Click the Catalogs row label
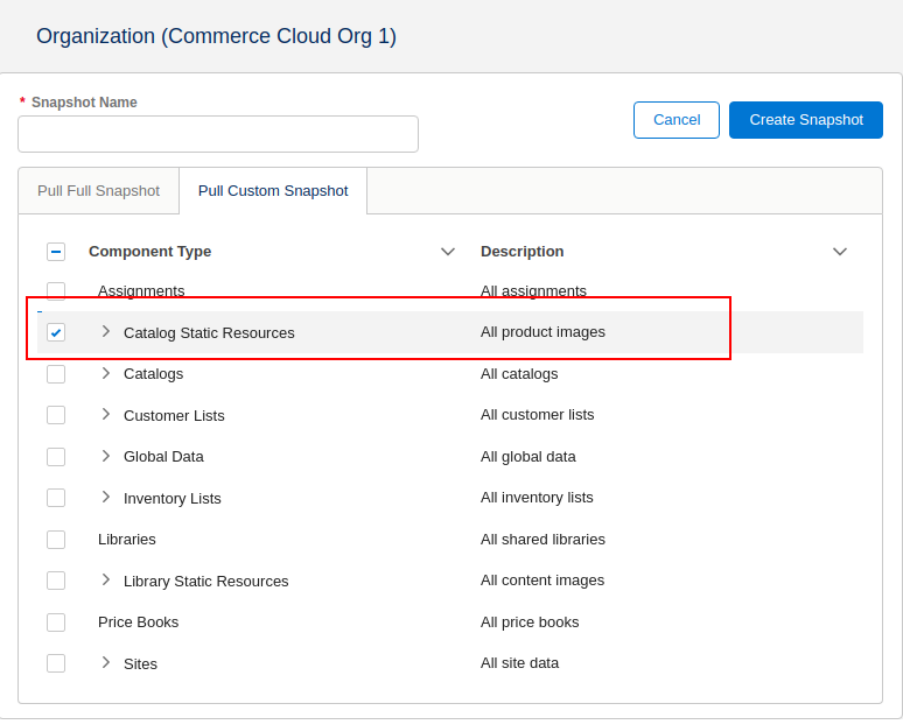This screenshot has height=720, width=904. [153, 374]
